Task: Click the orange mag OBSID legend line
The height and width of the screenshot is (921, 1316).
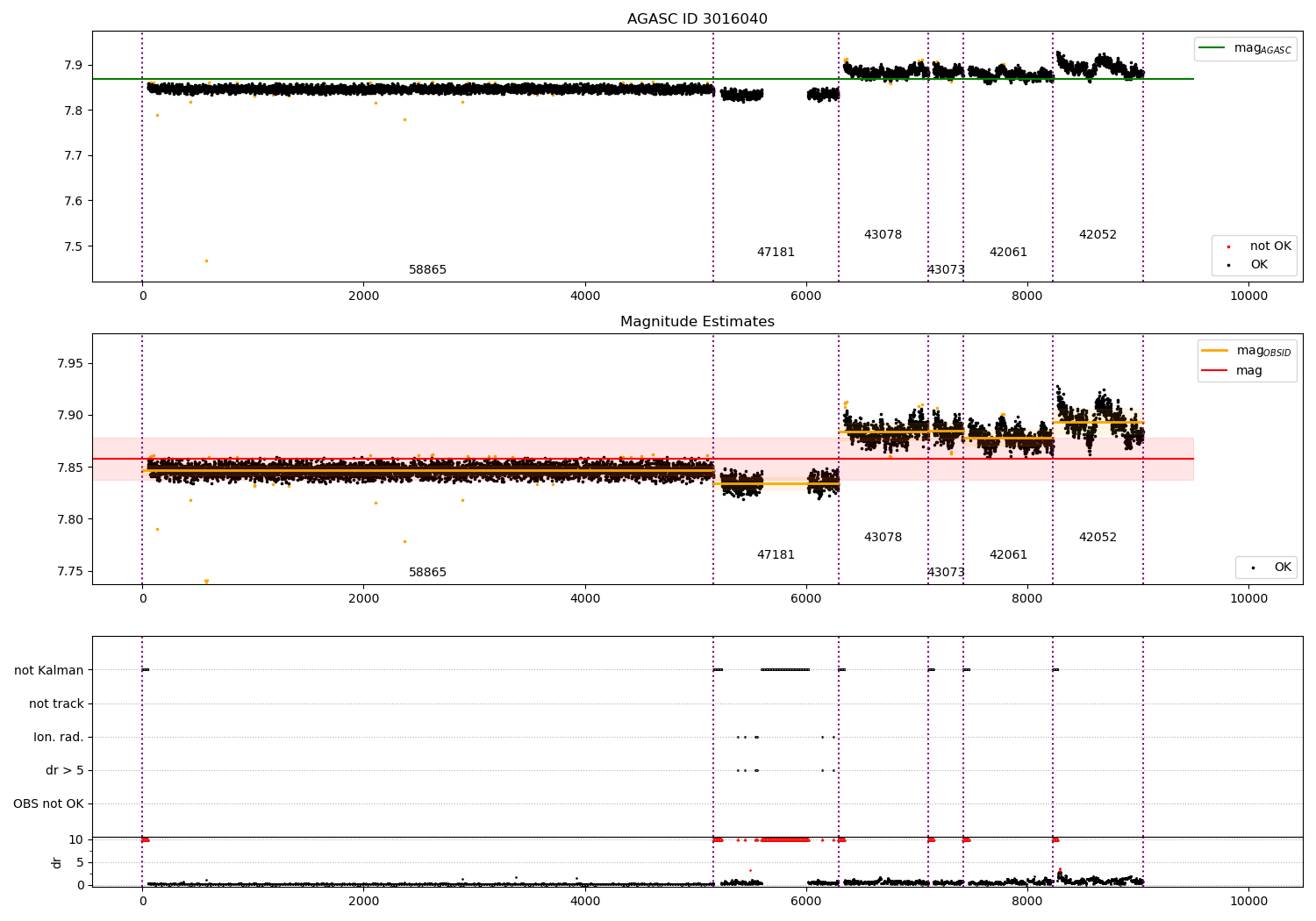Action: click(x=1215, y=351)
